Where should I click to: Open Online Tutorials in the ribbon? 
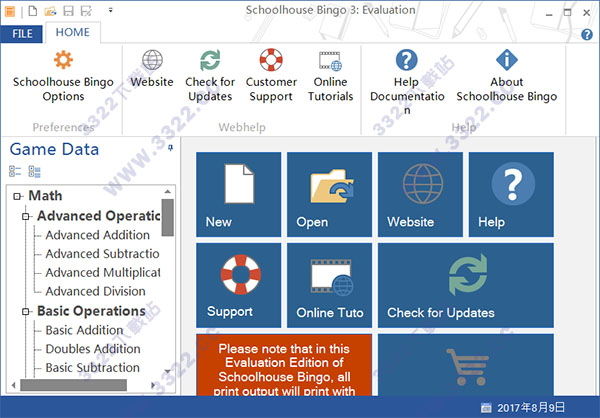click(x=330, y=76)
